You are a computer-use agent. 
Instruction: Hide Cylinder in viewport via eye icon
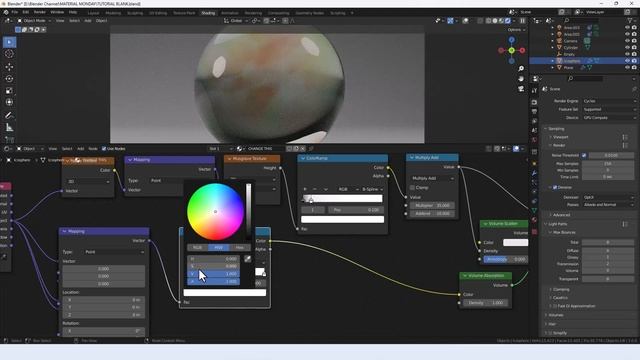pyautogui.click(x=627, y=47)
